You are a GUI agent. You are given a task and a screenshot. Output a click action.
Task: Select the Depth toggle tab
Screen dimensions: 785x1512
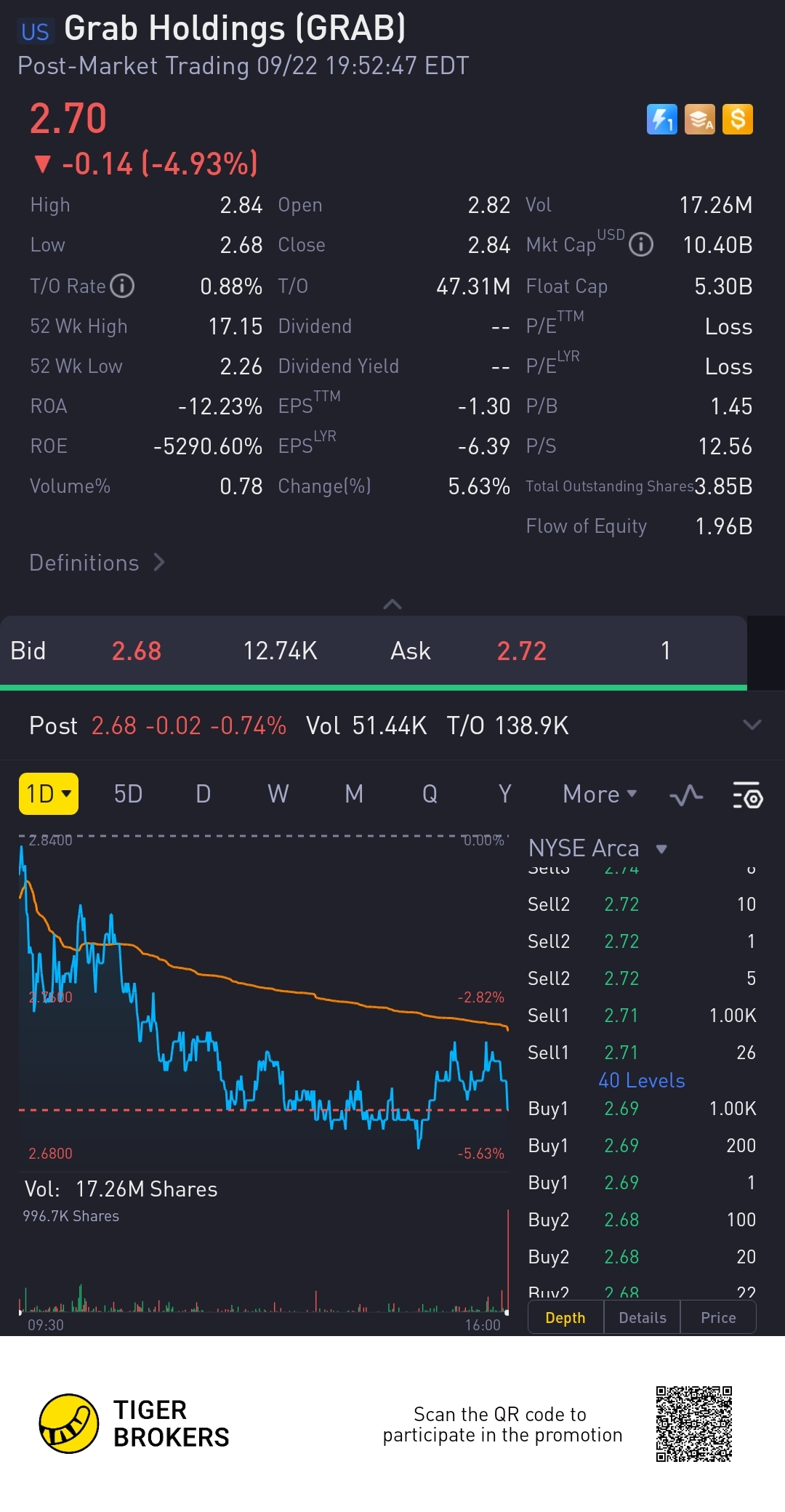565,1318
